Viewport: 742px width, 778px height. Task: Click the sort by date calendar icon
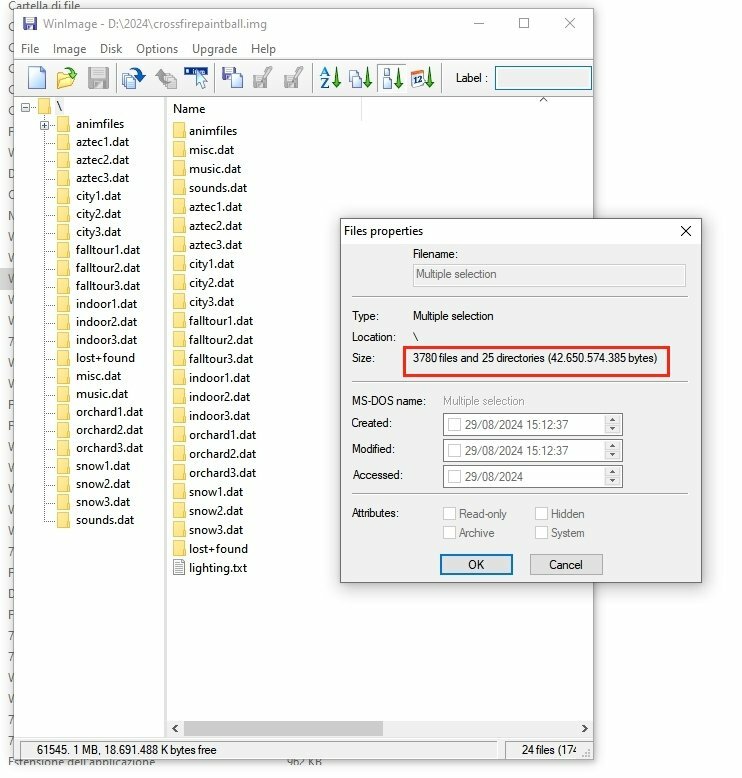point(422,78)
